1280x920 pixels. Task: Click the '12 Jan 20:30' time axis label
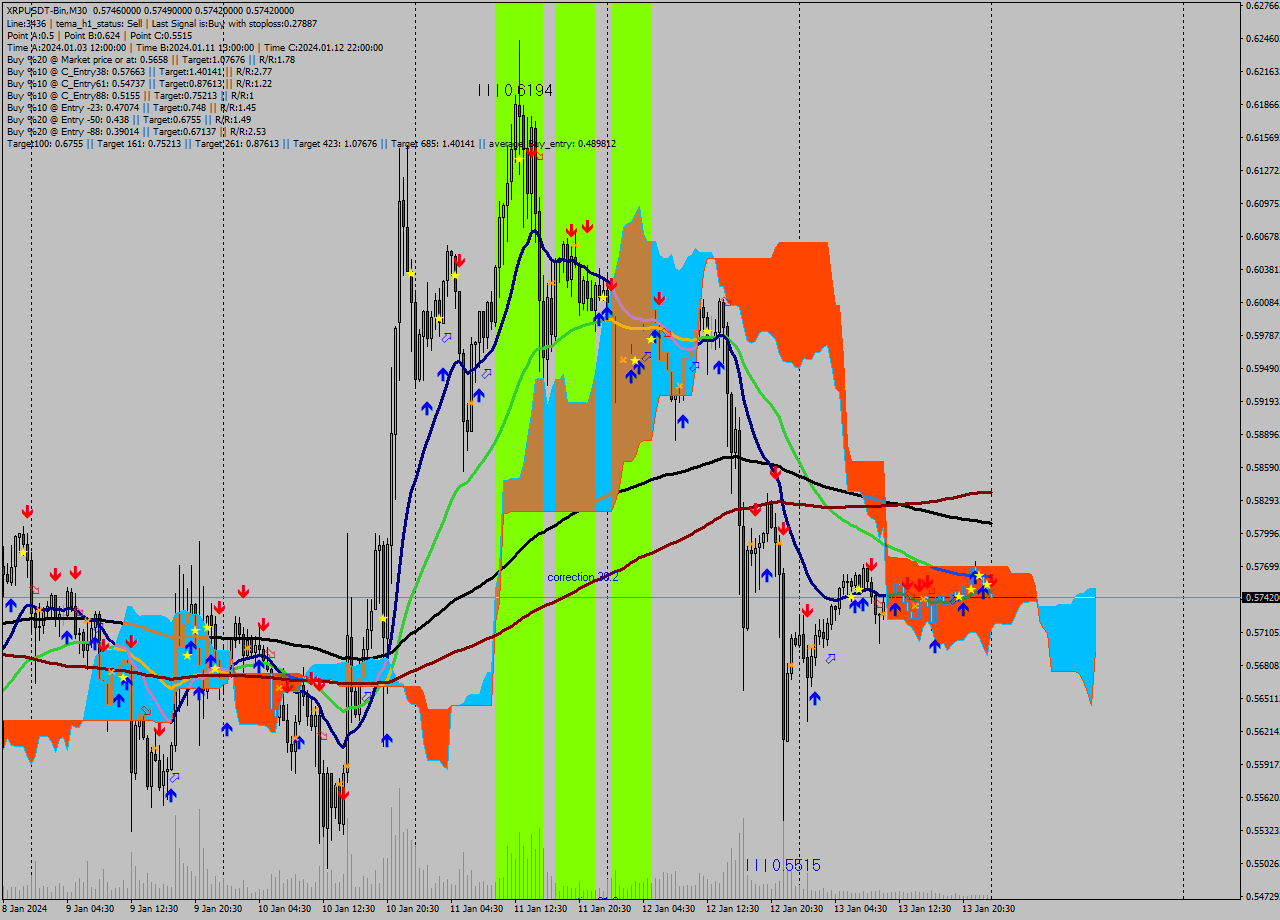(796, 909)
